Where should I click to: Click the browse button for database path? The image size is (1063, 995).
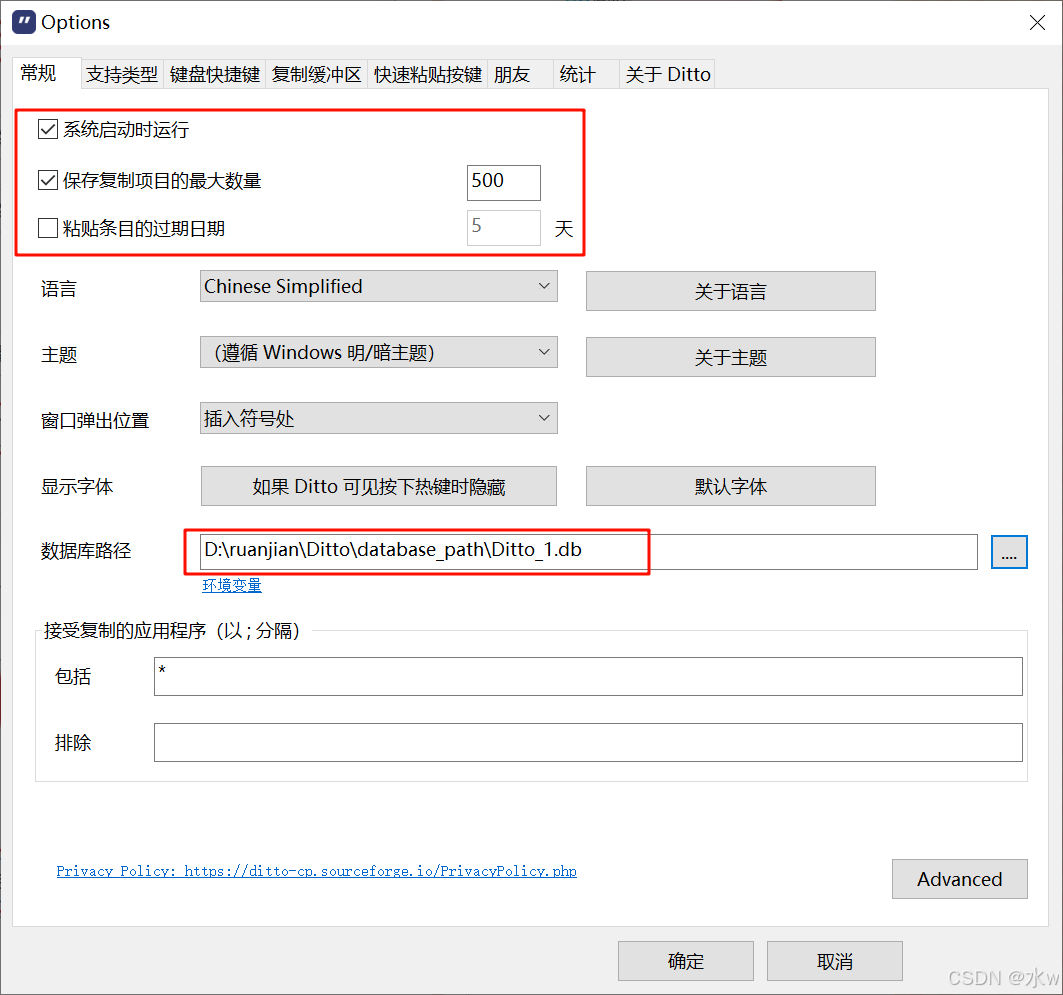tap(1009, 552)
